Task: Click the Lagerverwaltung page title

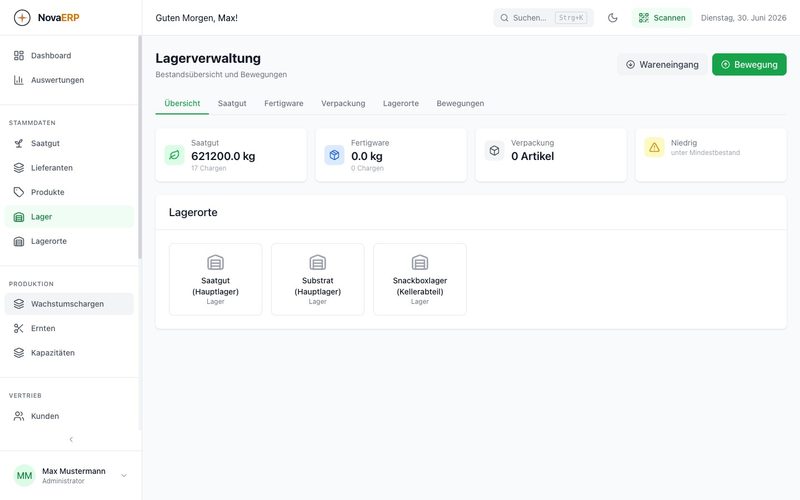Action: point(208,58)
